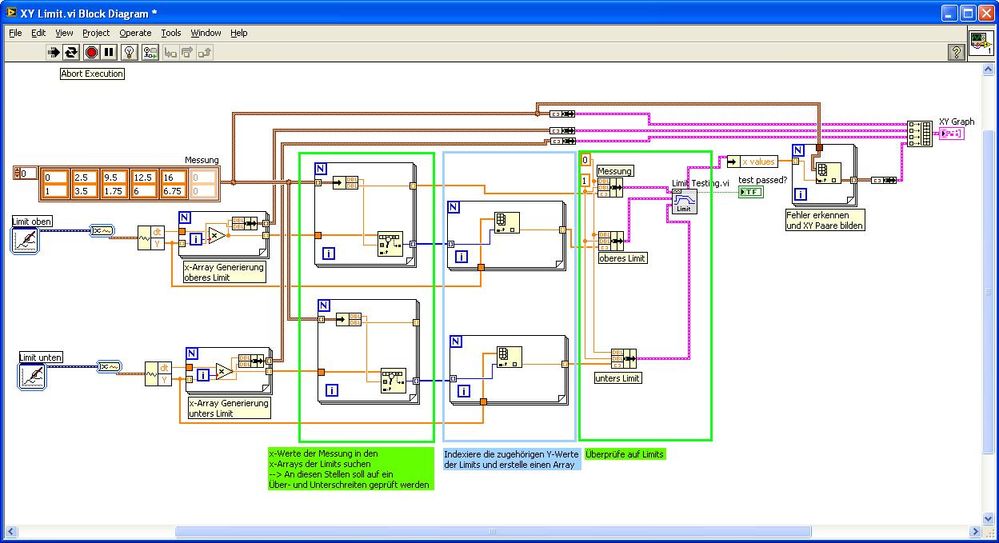Click the Step Out toolbar icon
999x543 pixels.
[205, 52]
